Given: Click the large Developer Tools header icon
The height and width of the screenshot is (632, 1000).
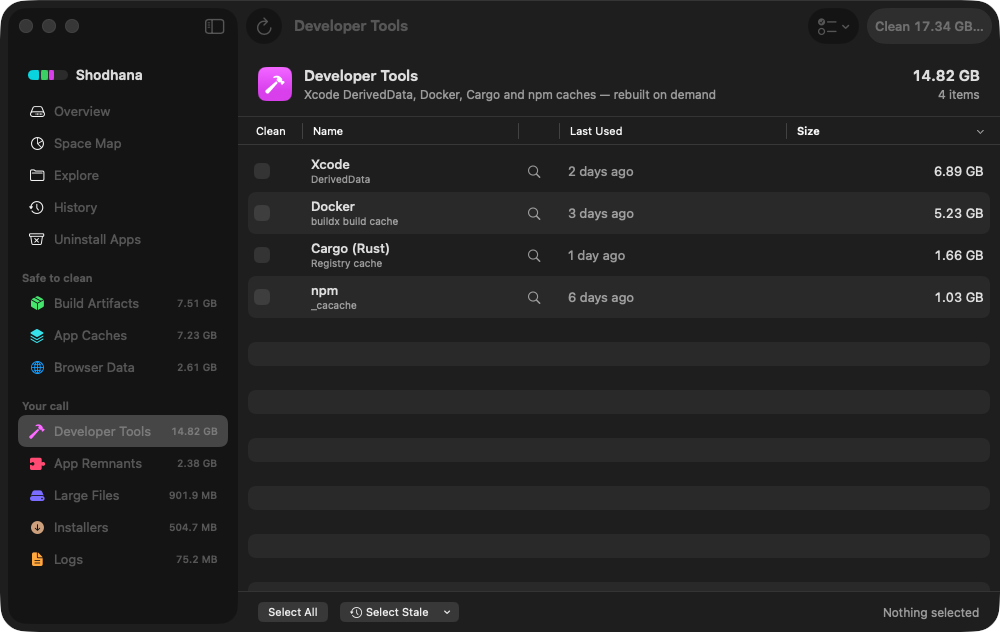Looking at the screenshot, I should 275,84.
